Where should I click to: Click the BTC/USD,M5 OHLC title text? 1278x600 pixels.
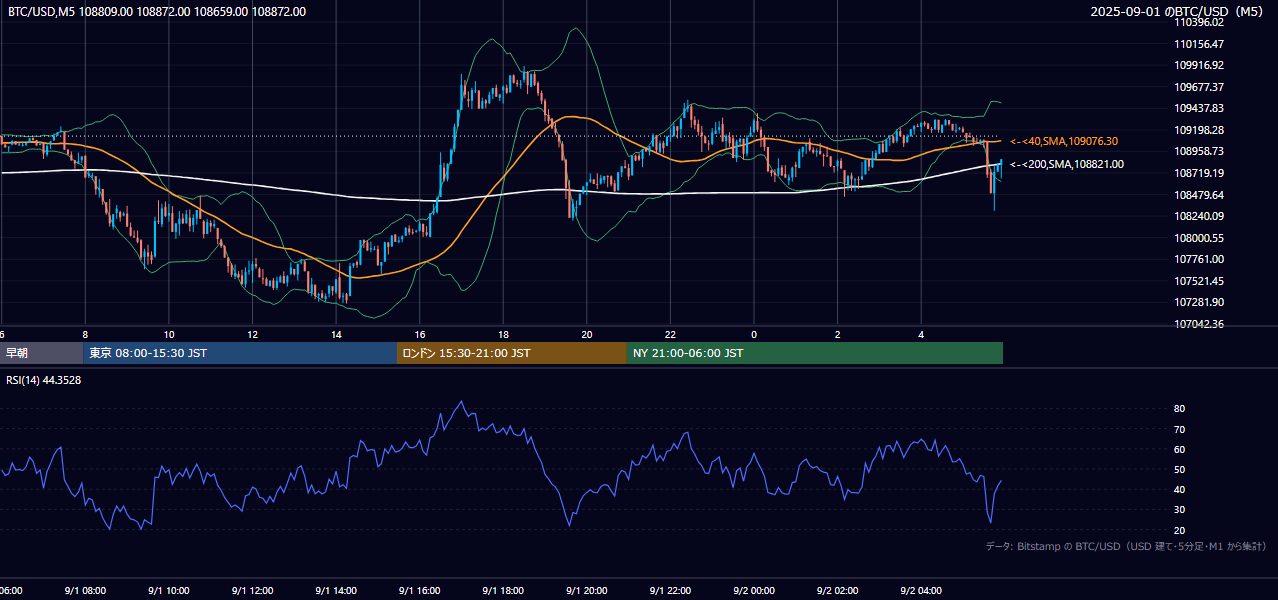[157, 12]
